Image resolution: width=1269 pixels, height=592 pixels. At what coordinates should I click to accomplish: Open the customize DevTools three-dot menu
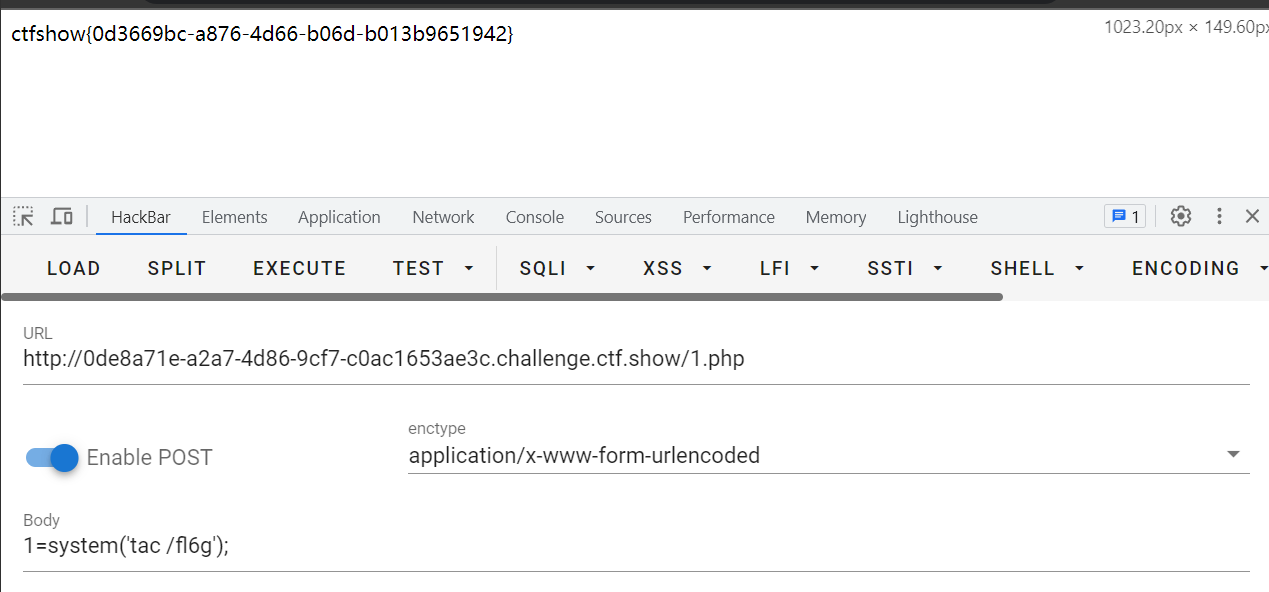[x=1218, y=216]
